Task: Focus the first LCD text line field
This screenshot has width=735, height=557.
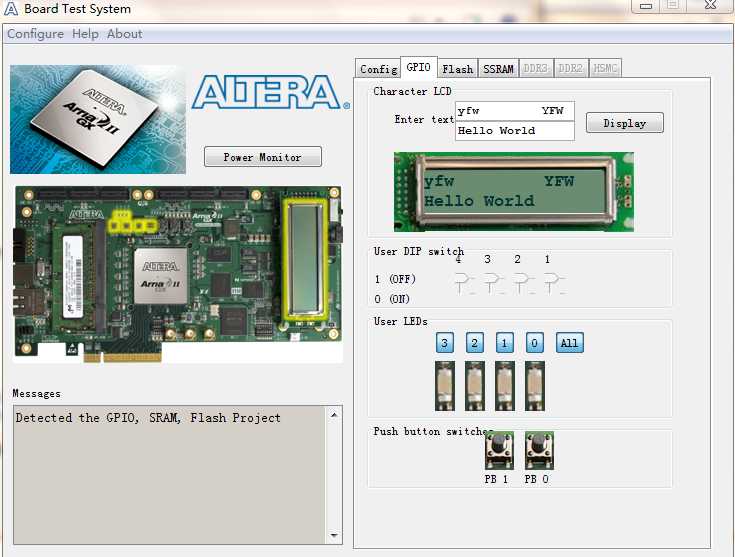Action: 515,111
